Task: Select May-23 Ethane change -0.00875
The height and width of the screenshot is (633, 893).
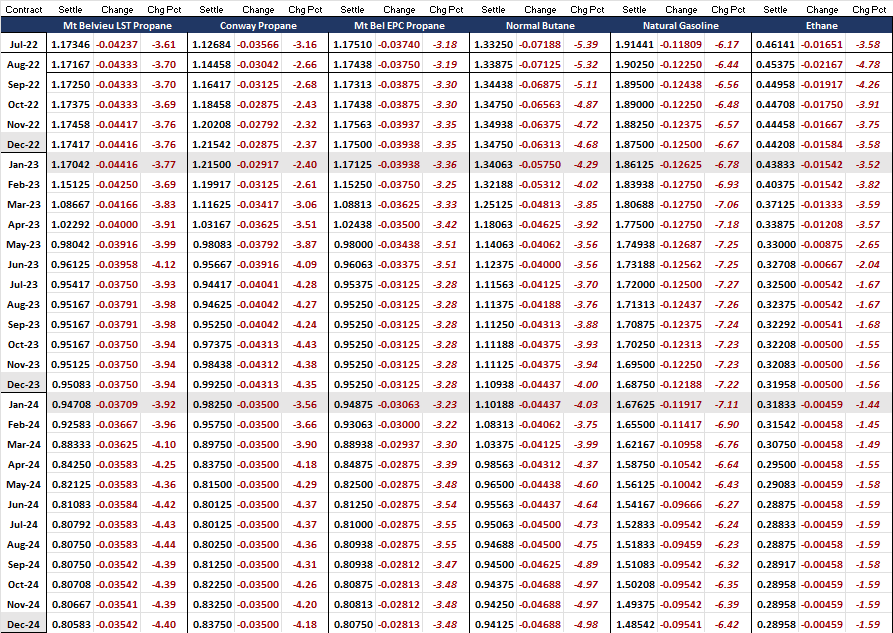Action: click(822, 244)
